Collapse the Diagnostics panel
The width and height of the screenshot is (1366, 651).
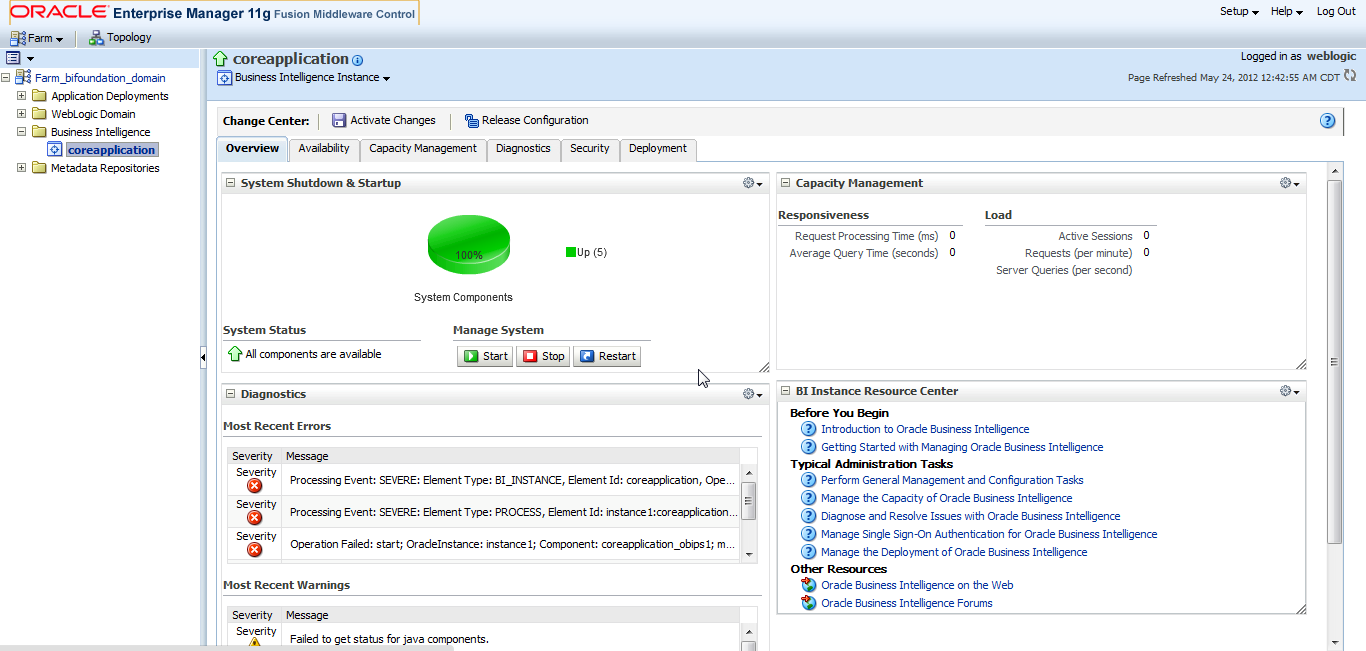click(230, 394)
